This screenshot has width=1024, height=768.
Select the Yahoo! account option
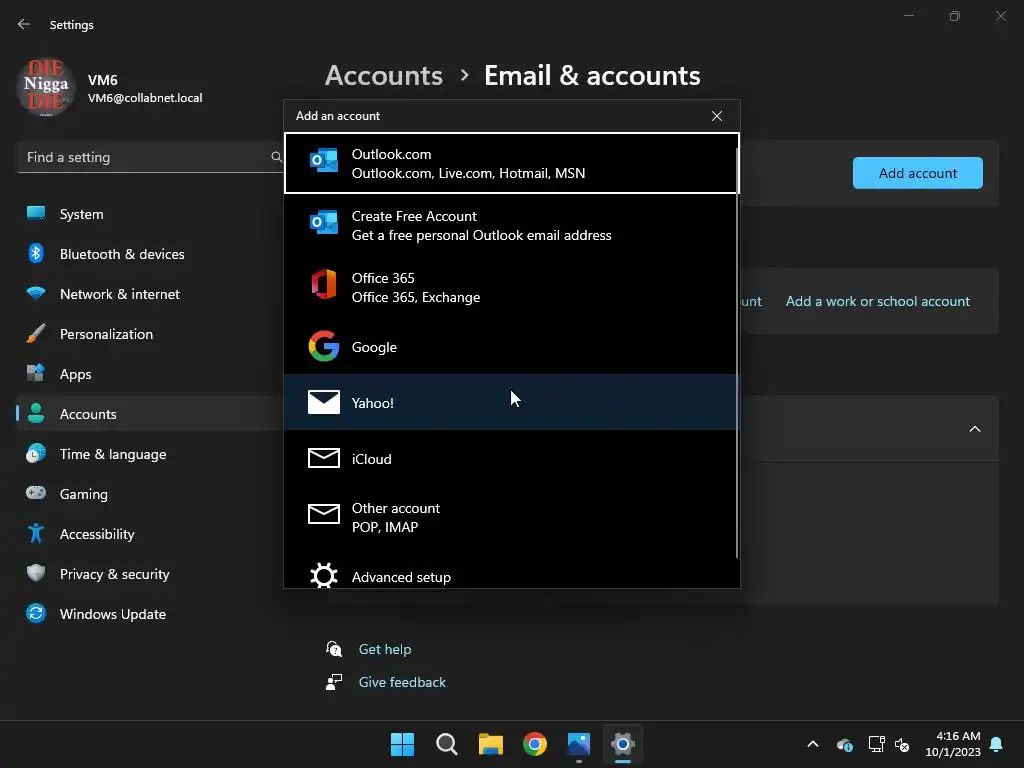(x=511, y=402)
